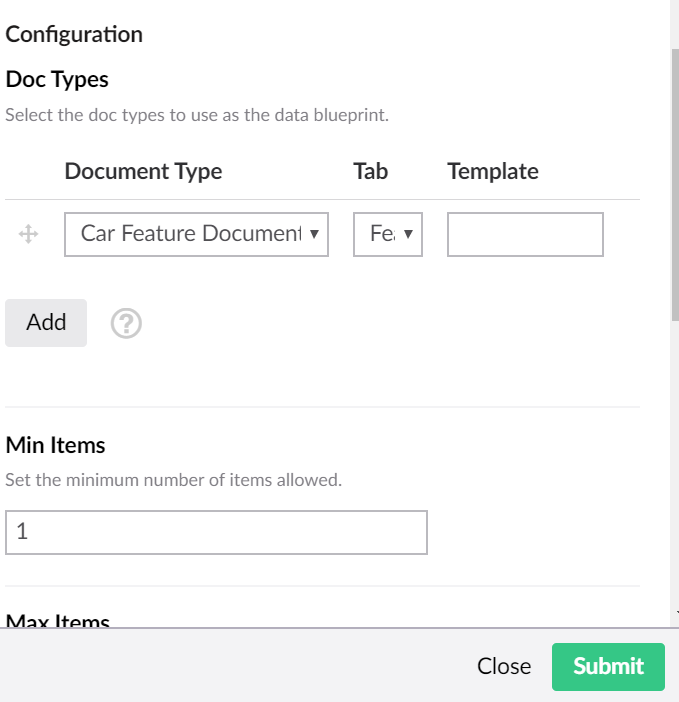This screenshot has height=702, width=679.
Task: Focus the Template text field
Action: 525,234
